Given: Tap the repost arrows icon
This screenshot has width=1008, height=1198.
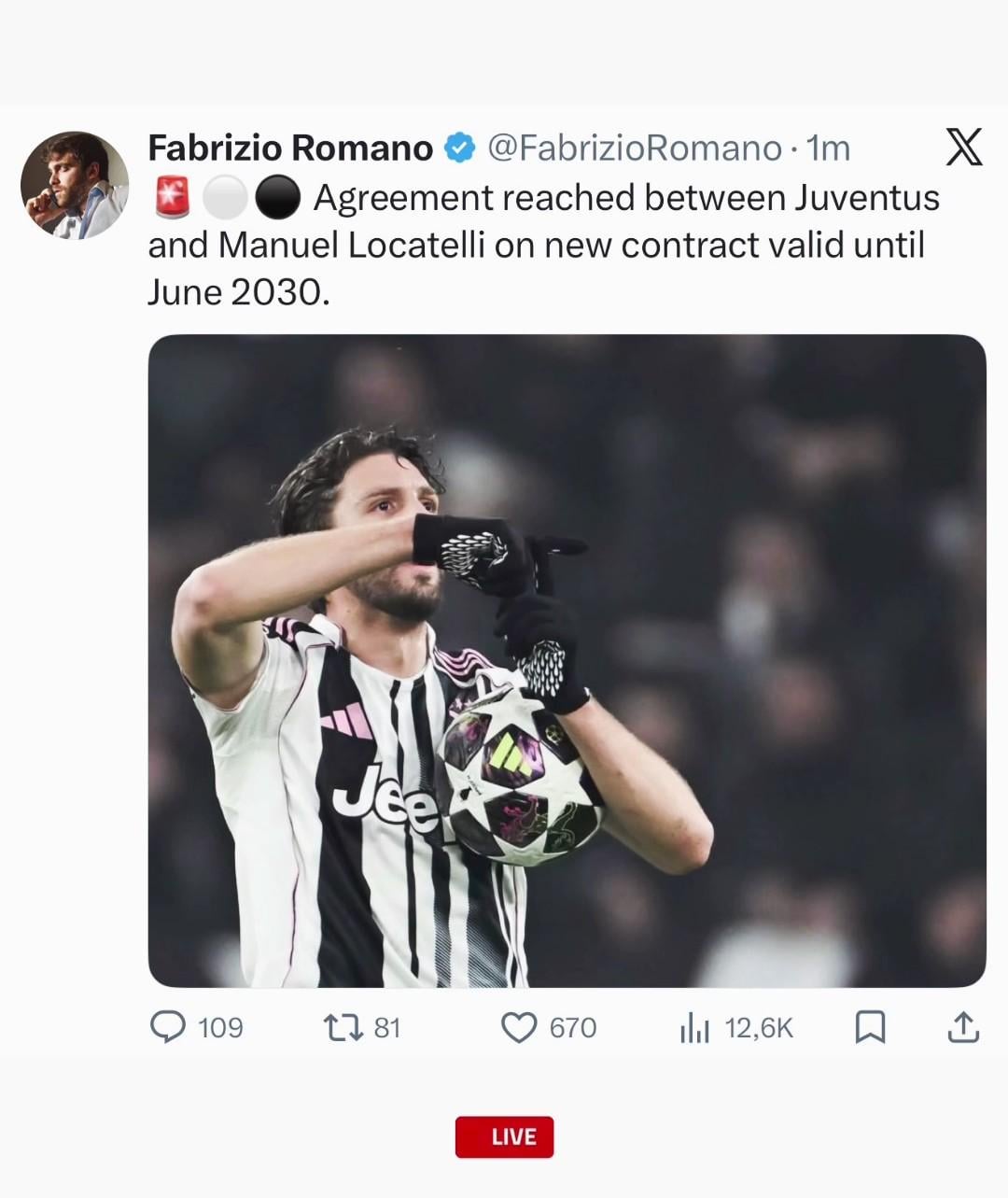Looking at the screenshot, I should click(x=341, y=1028).
